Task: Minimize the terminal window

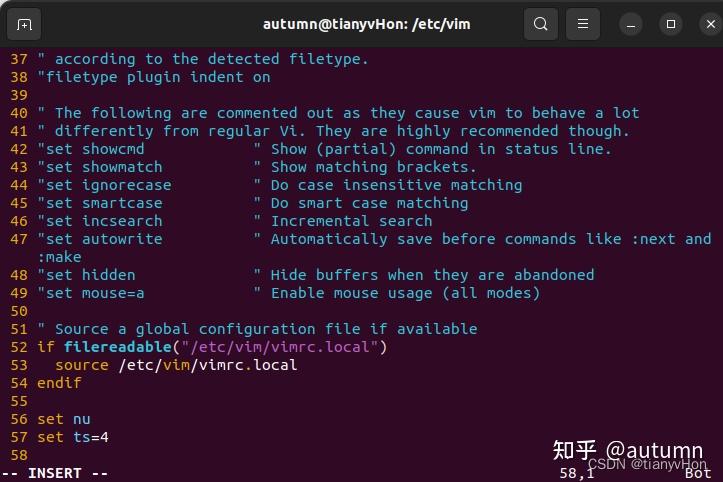Action: point(631,24)
